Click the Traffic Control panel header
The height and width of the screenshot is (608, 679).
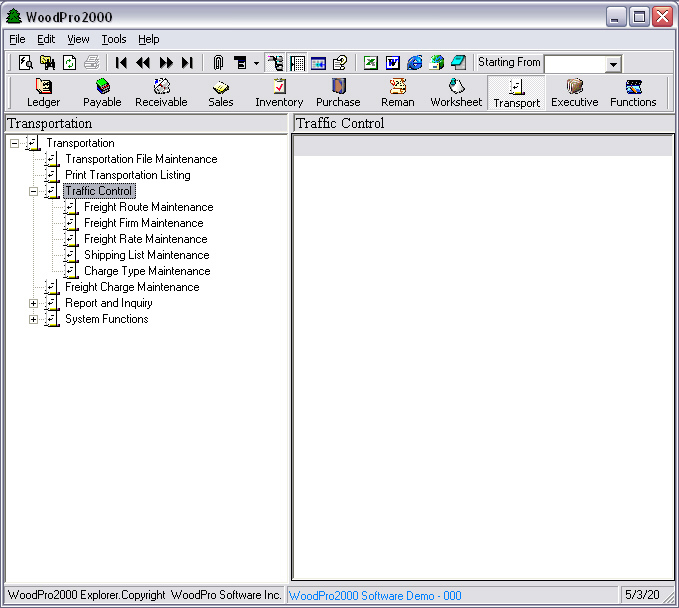click(x=484, y=123)
